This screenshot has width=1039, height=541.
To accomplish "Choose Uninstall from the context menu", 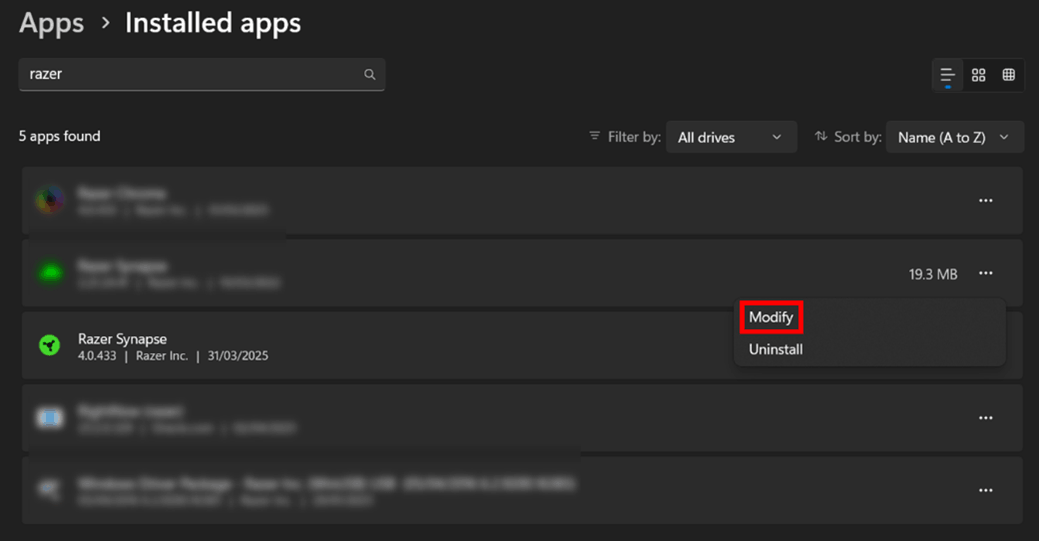I will (x=776, y=350).
